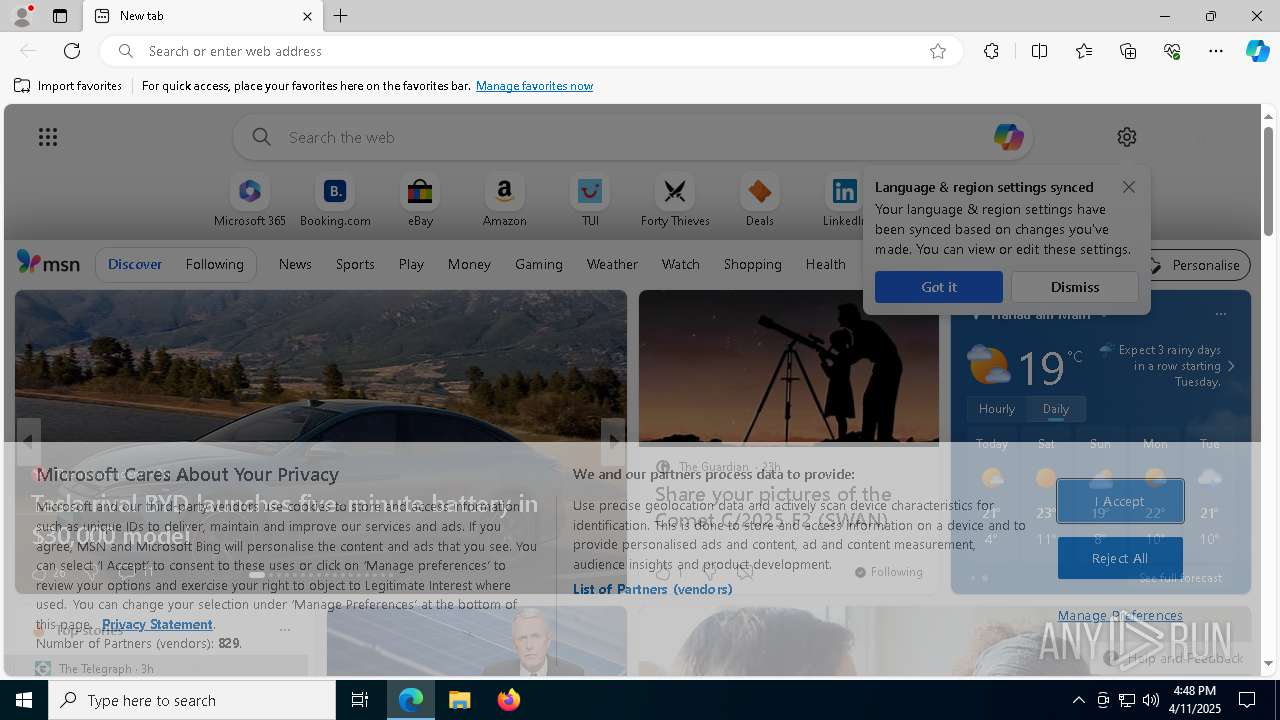The height and width of the screenshot is (720, 1280).
Task: Focus the Search the web box
Action: pyautogui.click(x=633, y=137)
